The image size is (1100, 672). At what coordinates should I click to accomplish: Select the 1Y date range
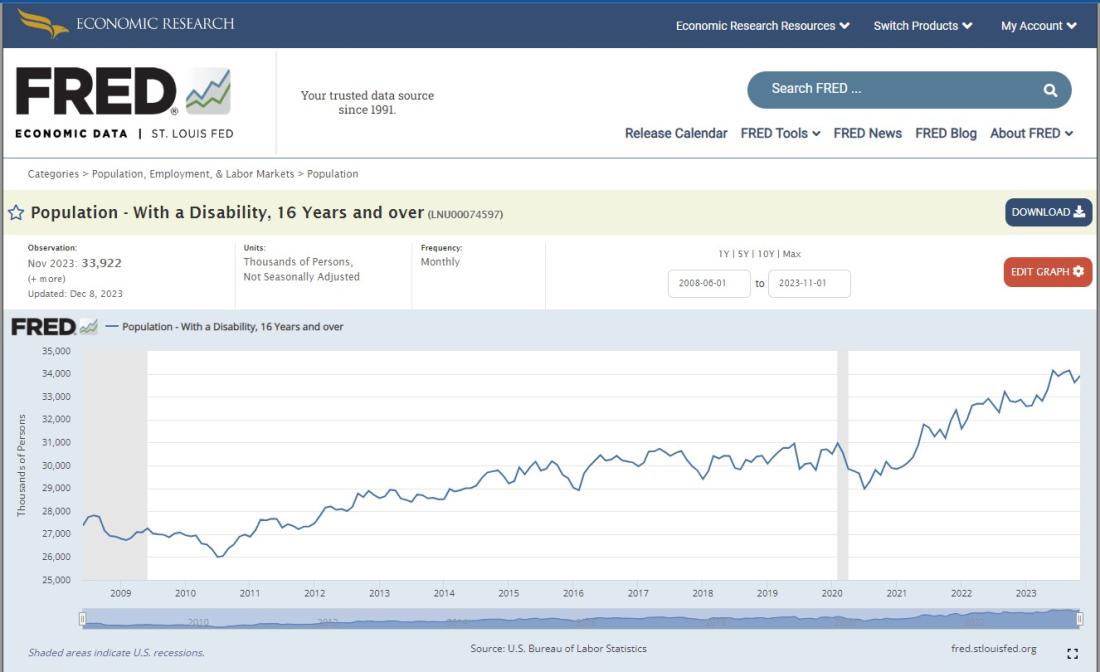723,254
